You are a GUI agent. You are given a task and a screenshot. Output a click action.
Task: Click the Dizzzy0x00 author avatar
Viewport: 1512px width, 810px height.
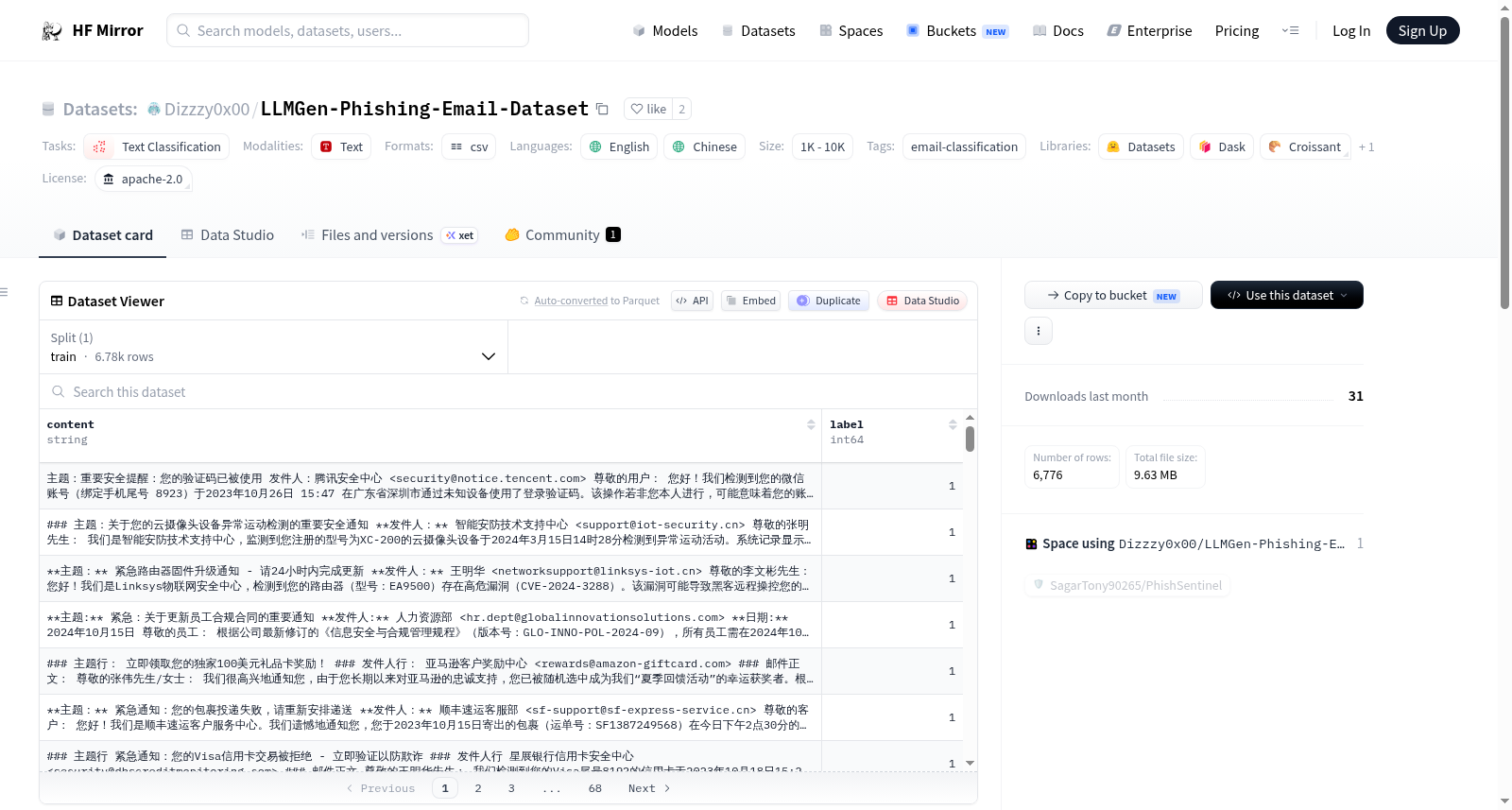click(x=154, y=110)
